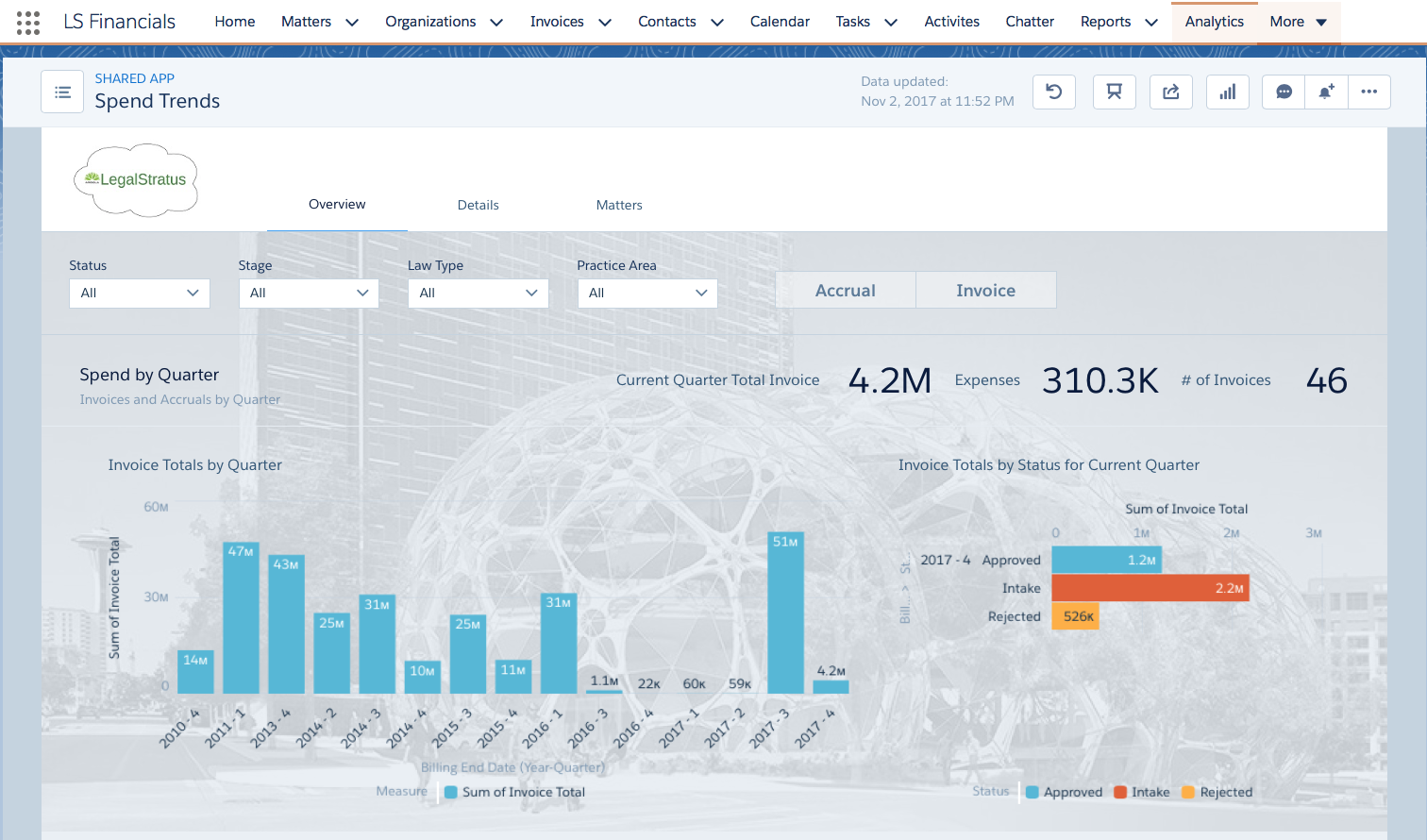Click the 310.3K expenses value
The image size is (1427, 840).
[x=1100, y=380]
